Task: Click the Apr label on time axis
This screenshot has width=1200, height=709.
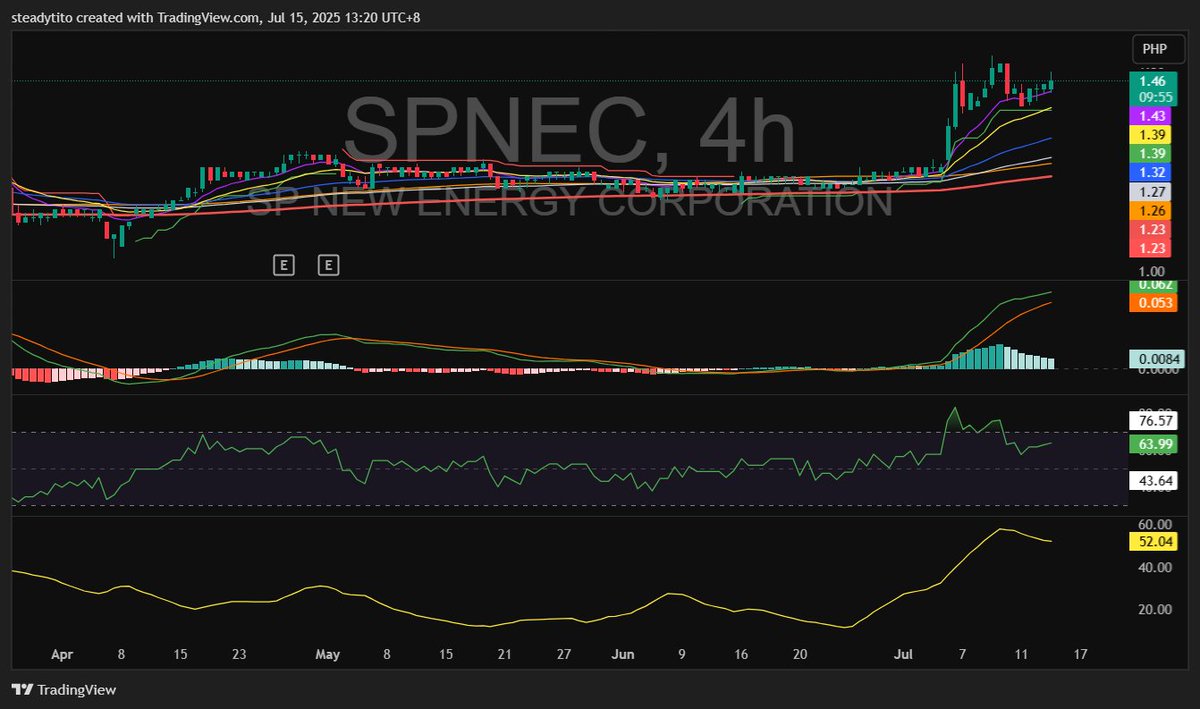Action: pos(62,655)
